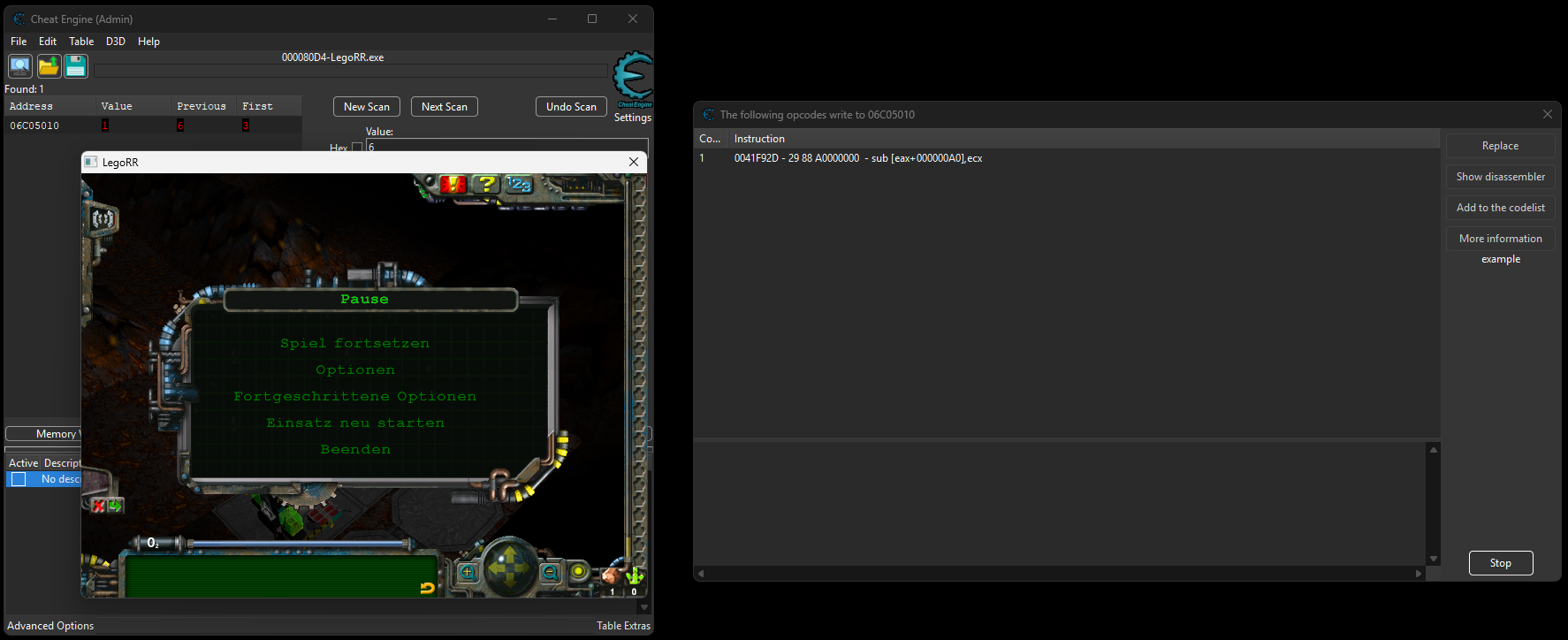
Task: Open the Help menu in Cheat Engine
Action: [148, 42]
